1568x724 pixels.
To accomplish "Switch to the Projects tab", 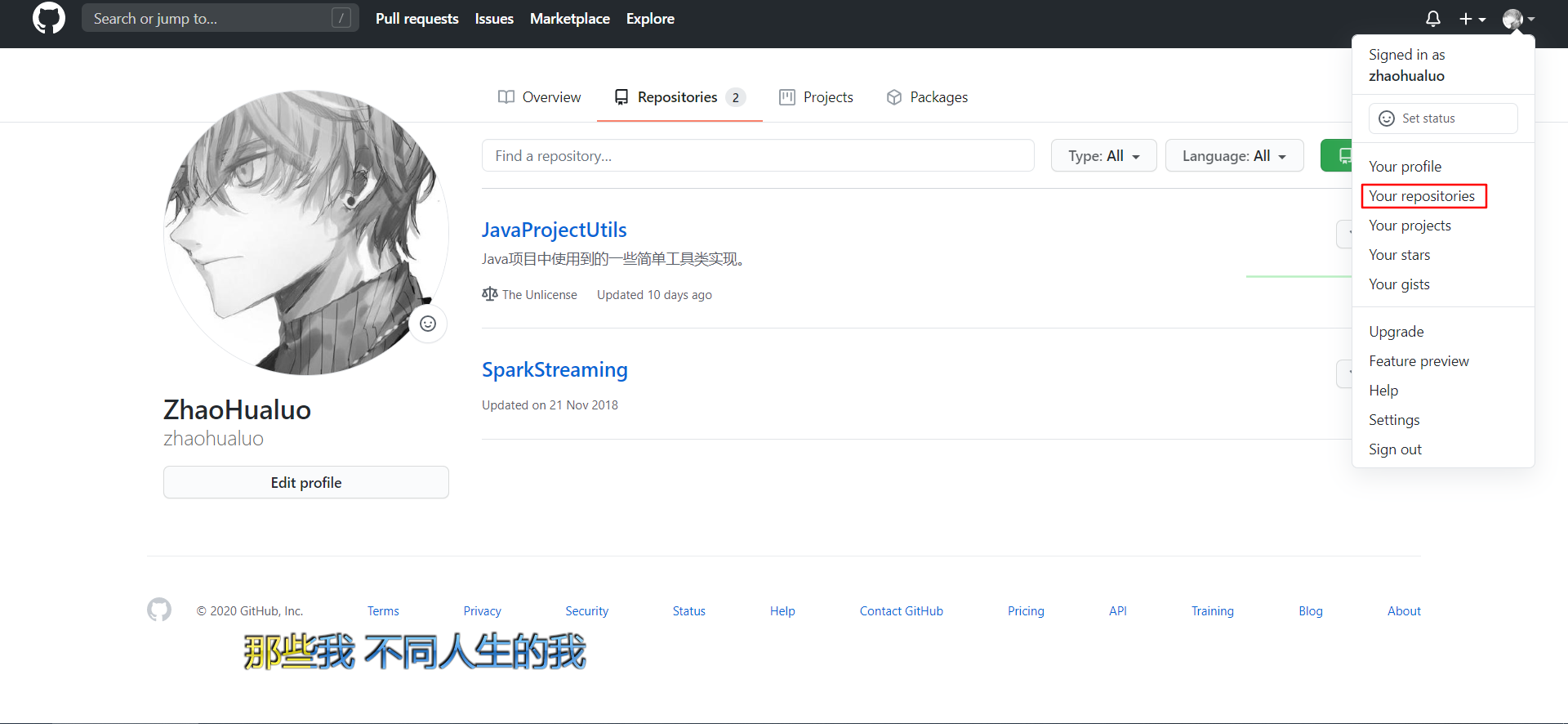I will 816,97.
